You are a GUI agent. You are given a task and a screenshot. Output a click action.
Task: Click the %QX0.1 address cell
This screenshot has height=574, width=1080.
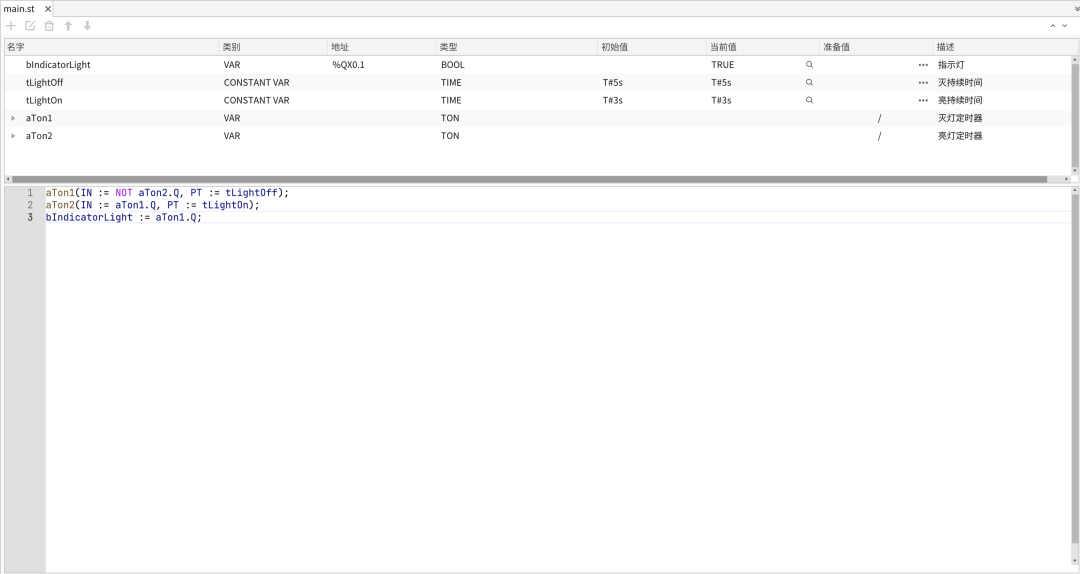(x=349, y=65)
